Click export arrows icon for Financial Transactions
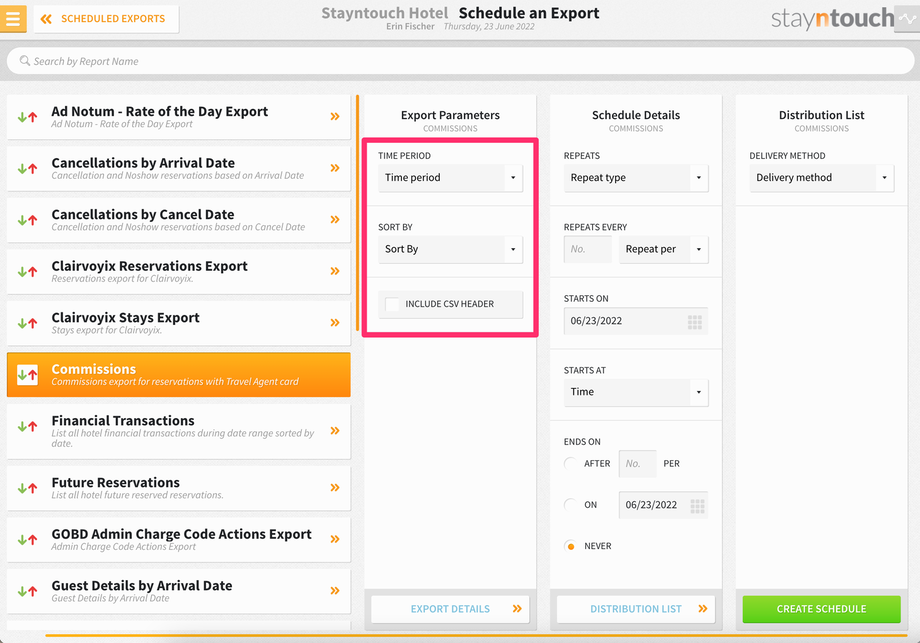 point(28,427)
